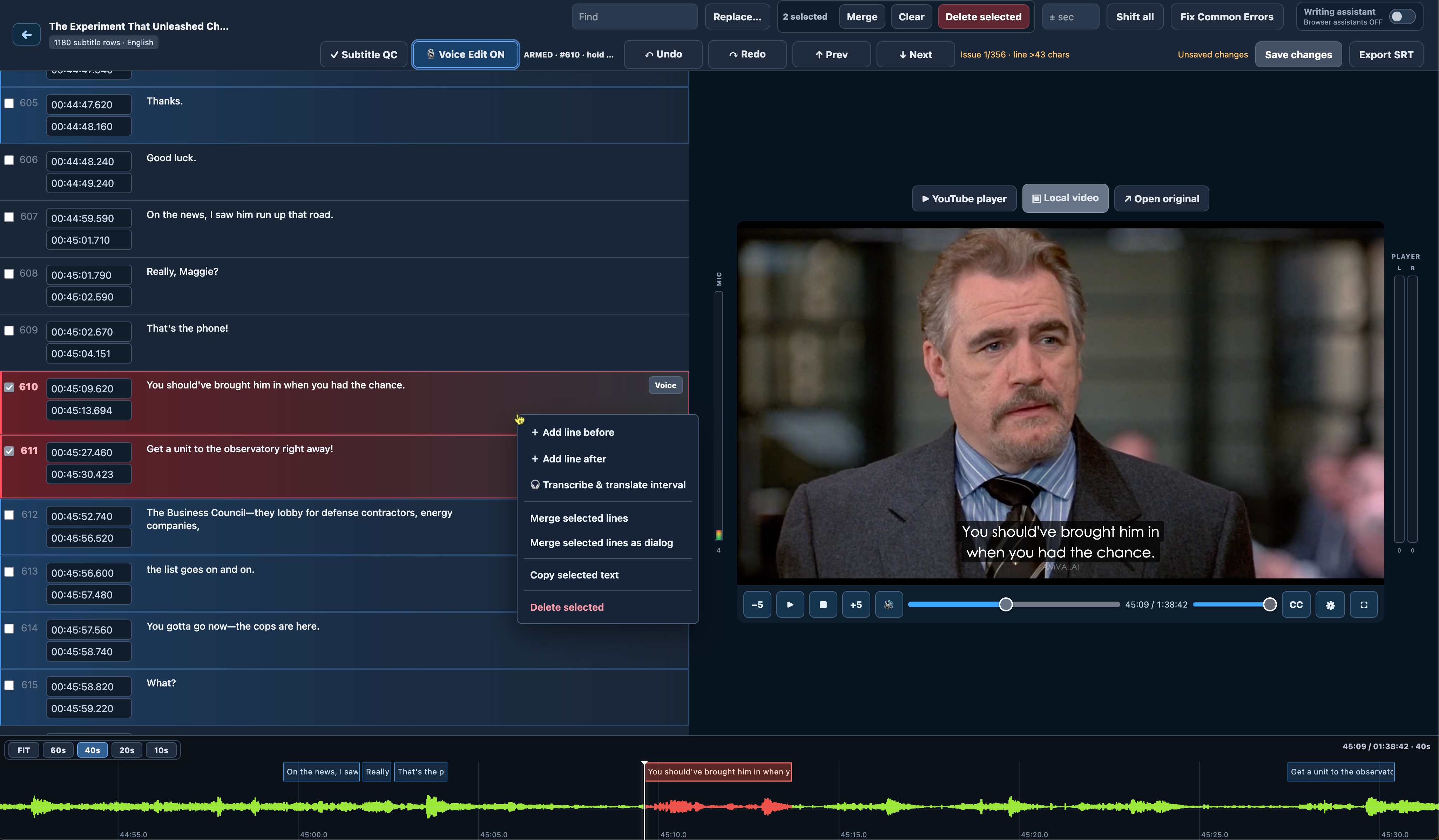Click the back arrow icon

[x=26, y=35]
